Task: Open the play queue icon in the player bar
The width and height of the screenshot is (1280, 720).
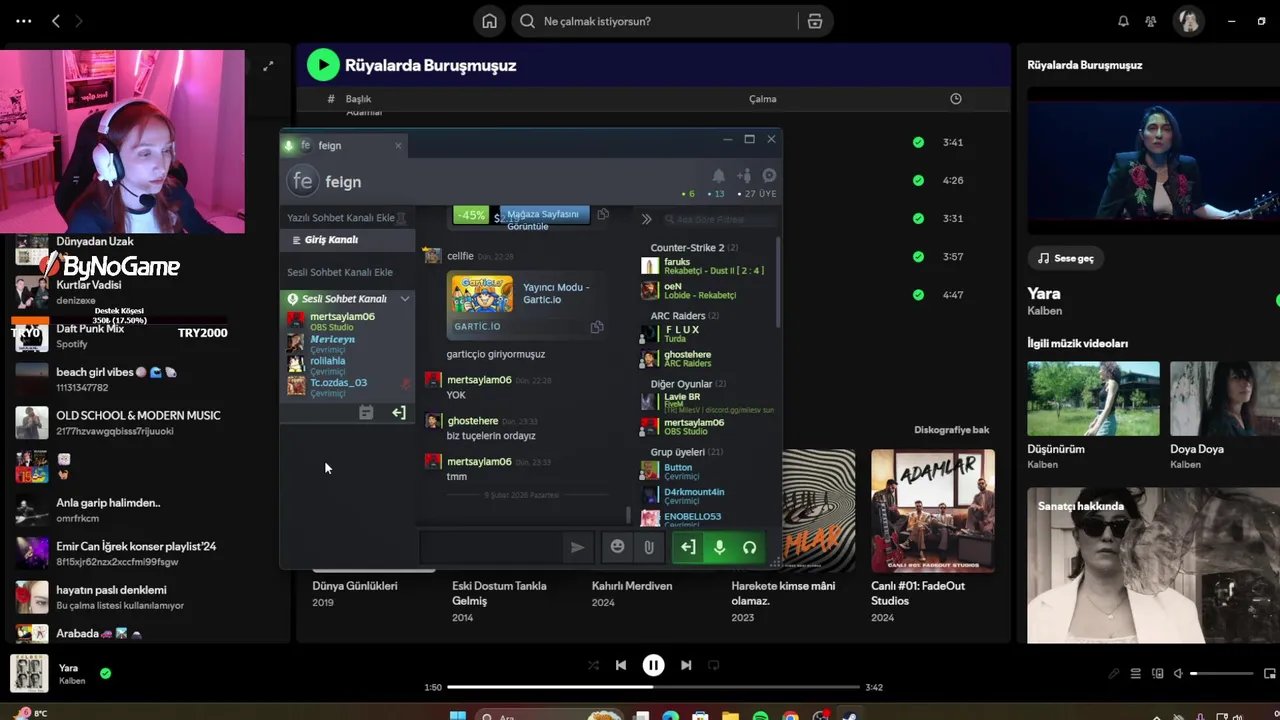Action: coord(1136,674)
